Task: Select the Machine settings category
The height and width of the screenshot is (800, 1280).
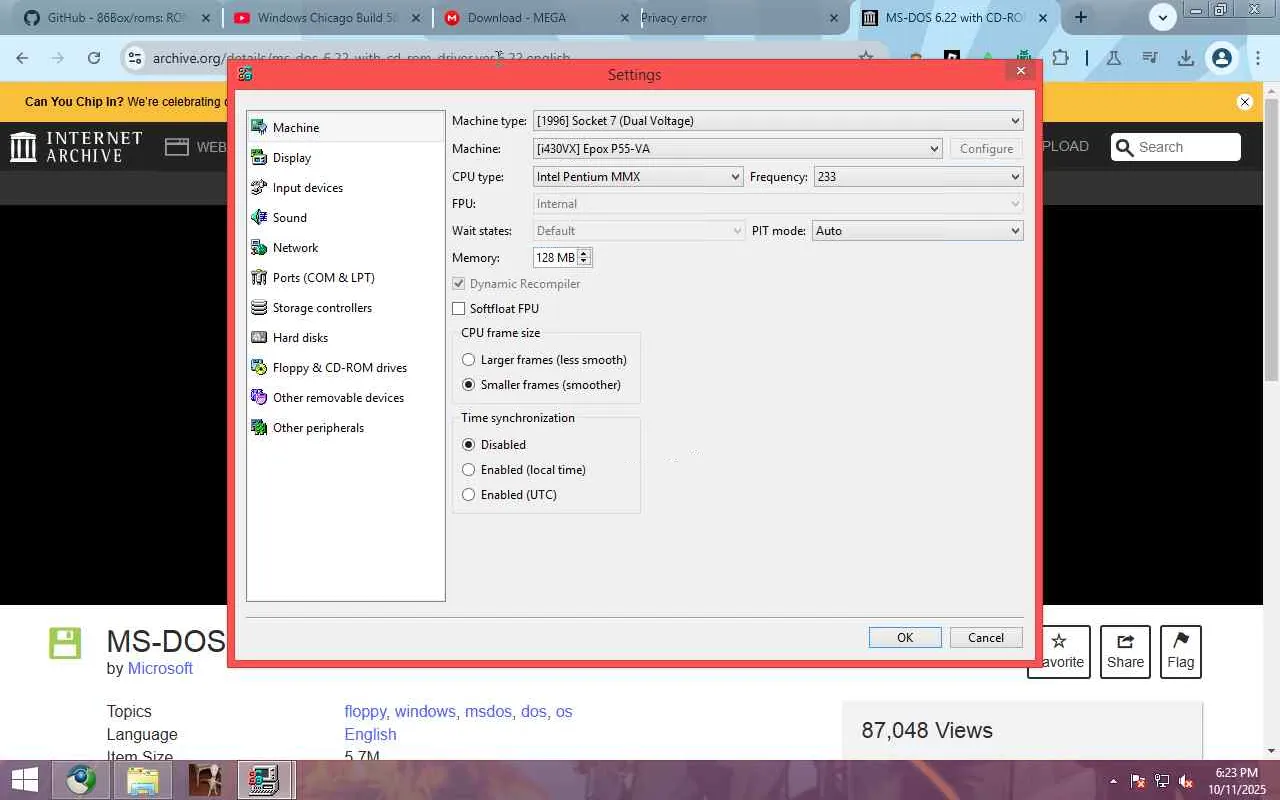Action: point(345,127)
